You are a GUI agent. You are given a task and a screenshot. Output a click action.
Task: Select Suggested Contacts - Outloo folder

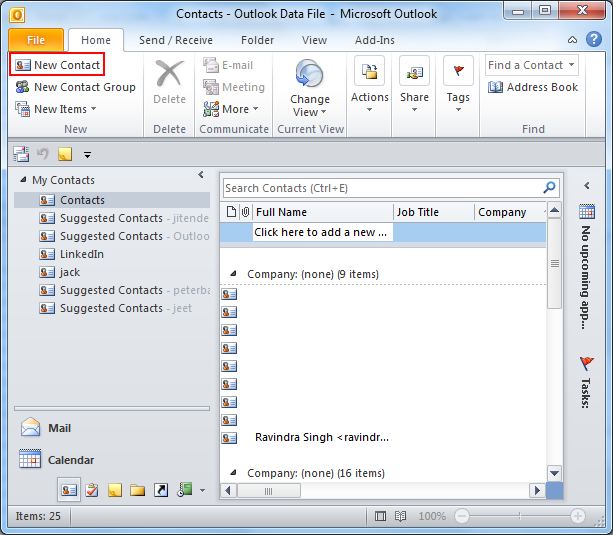click(x=124, y=236)
